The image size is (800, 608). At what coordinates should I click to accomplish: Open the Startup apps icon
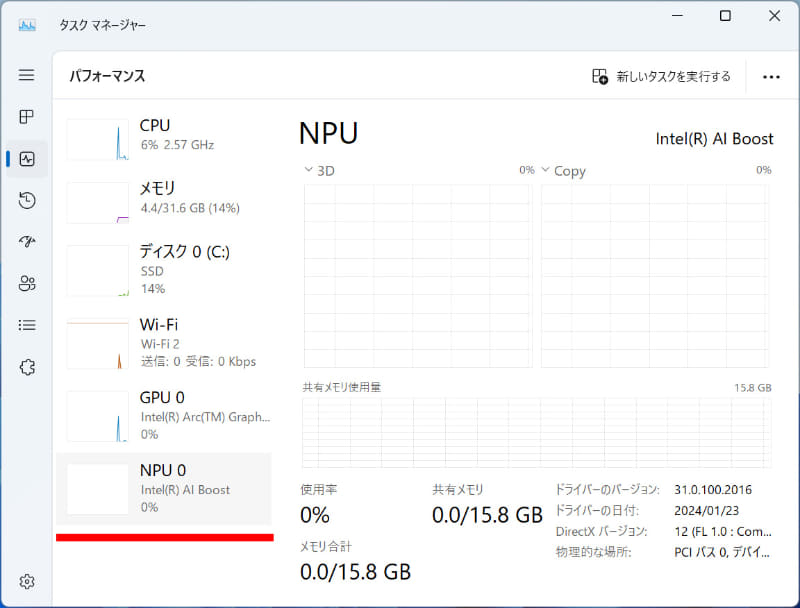point(27,242)
